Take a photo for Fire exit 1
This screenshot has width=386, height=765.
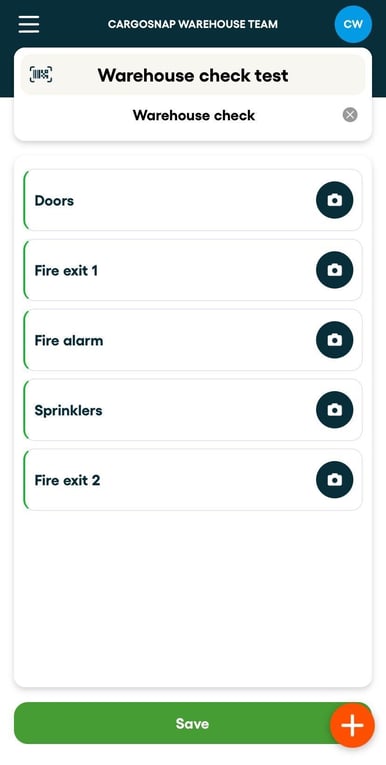[334, 270]
